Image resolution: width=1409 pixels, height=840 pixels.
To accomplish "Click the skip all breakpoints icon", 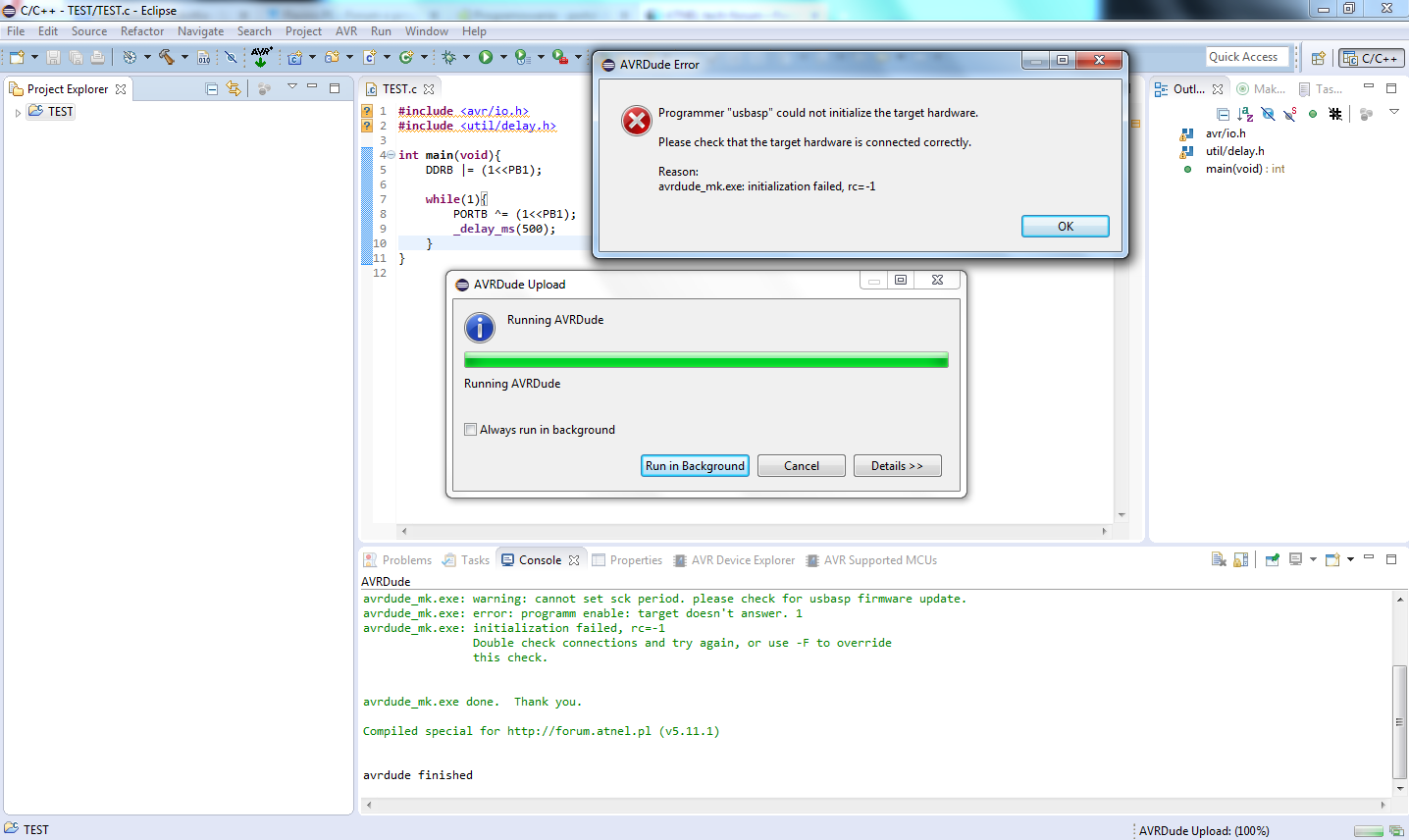I will [231, 57].
